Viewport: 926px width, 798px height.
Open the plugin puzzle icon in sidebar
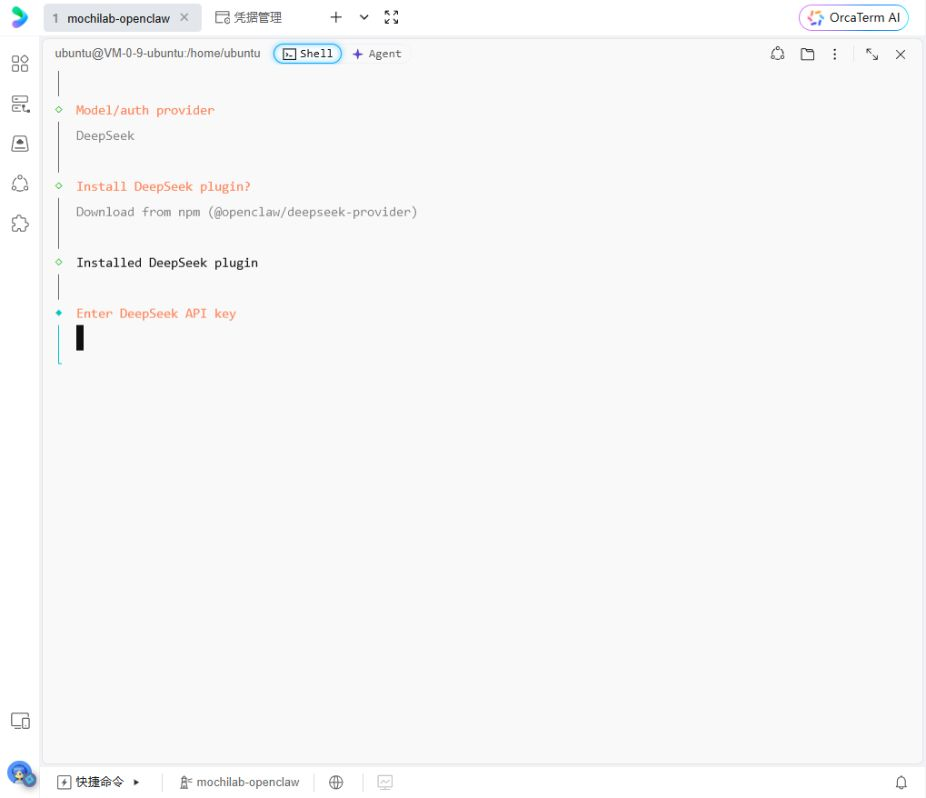[20, 223]
